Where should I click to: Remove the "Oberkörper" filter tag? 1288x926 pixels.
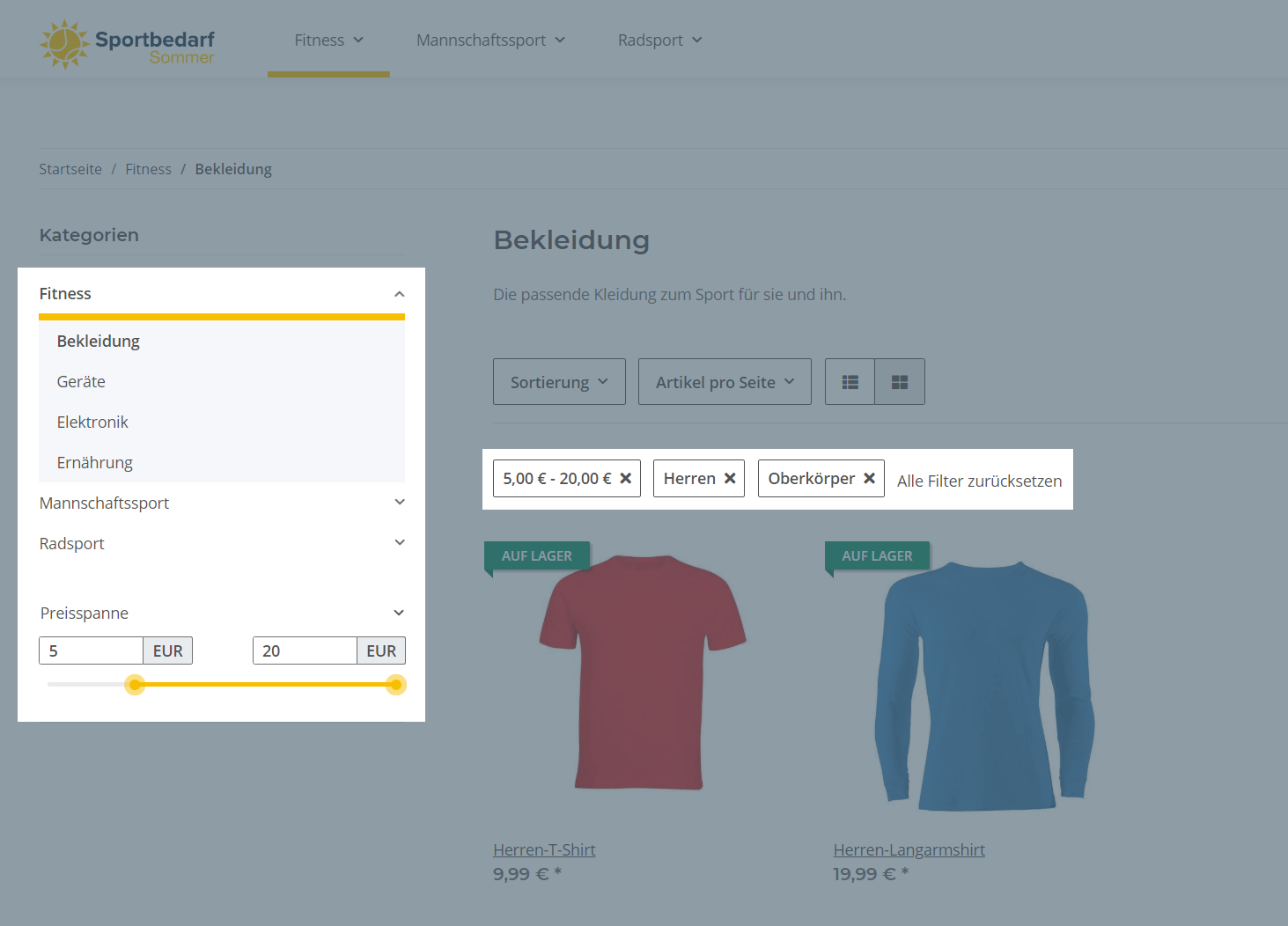pos(869,478)
